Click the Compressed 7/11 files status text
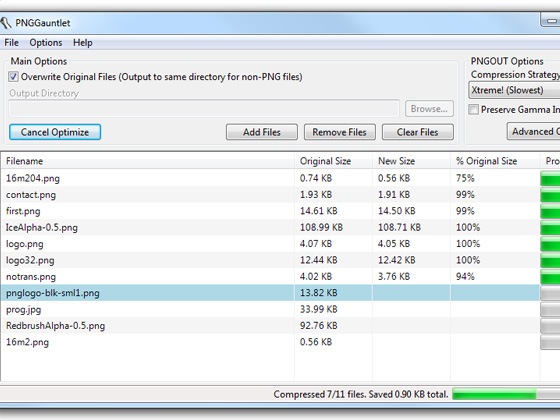Image resolution: width=560 pixels, height=420 pixels. click(x=361, y=394)
